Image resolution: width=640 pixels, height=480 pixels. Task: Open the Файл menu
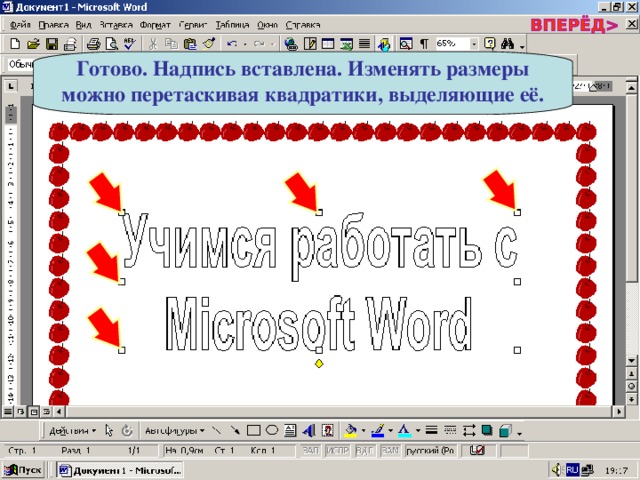point(20,25)
